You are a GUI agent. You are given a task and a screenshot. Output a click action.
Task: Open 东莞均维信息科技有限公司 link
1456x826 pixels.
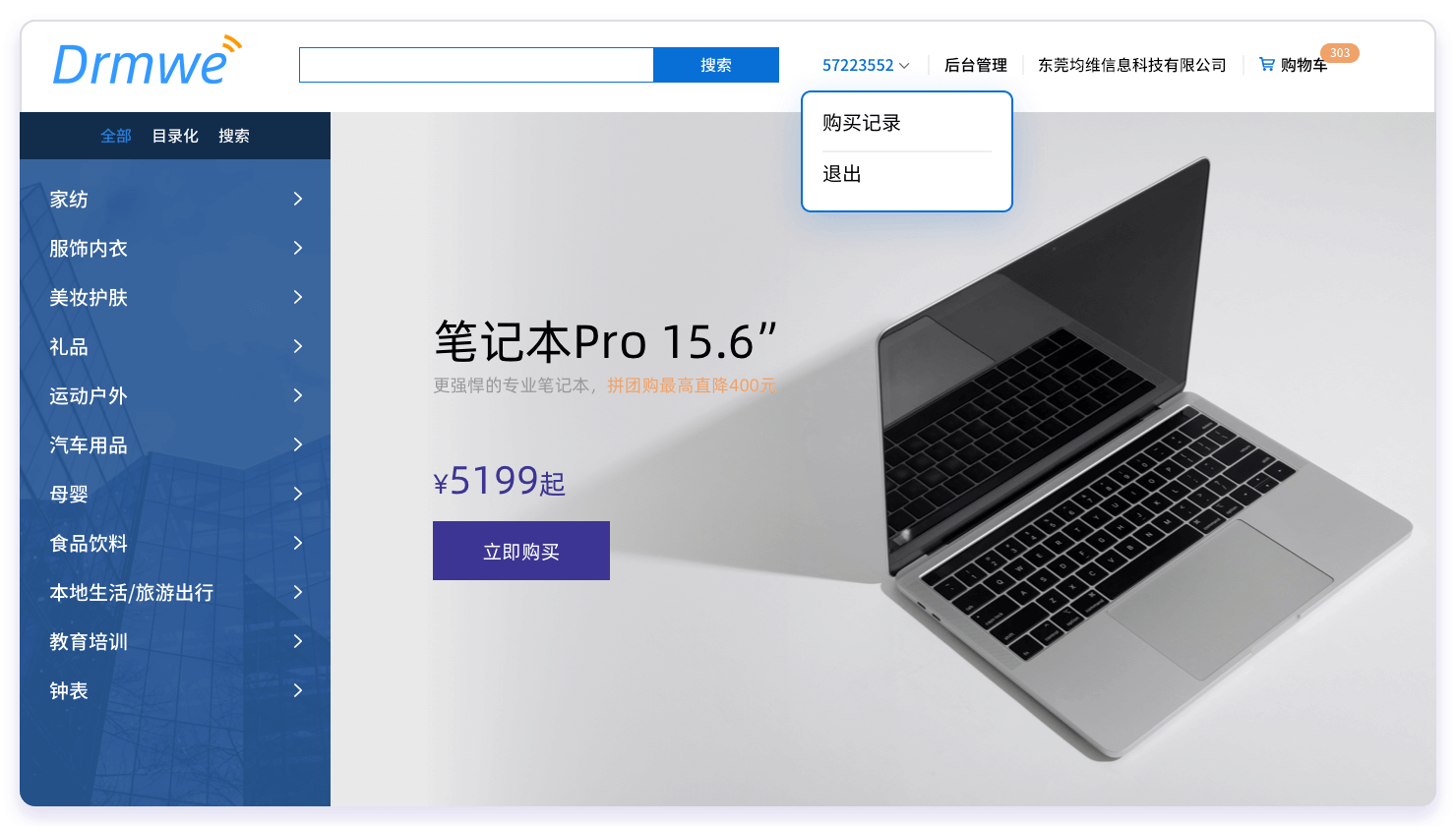point(1132,65)
